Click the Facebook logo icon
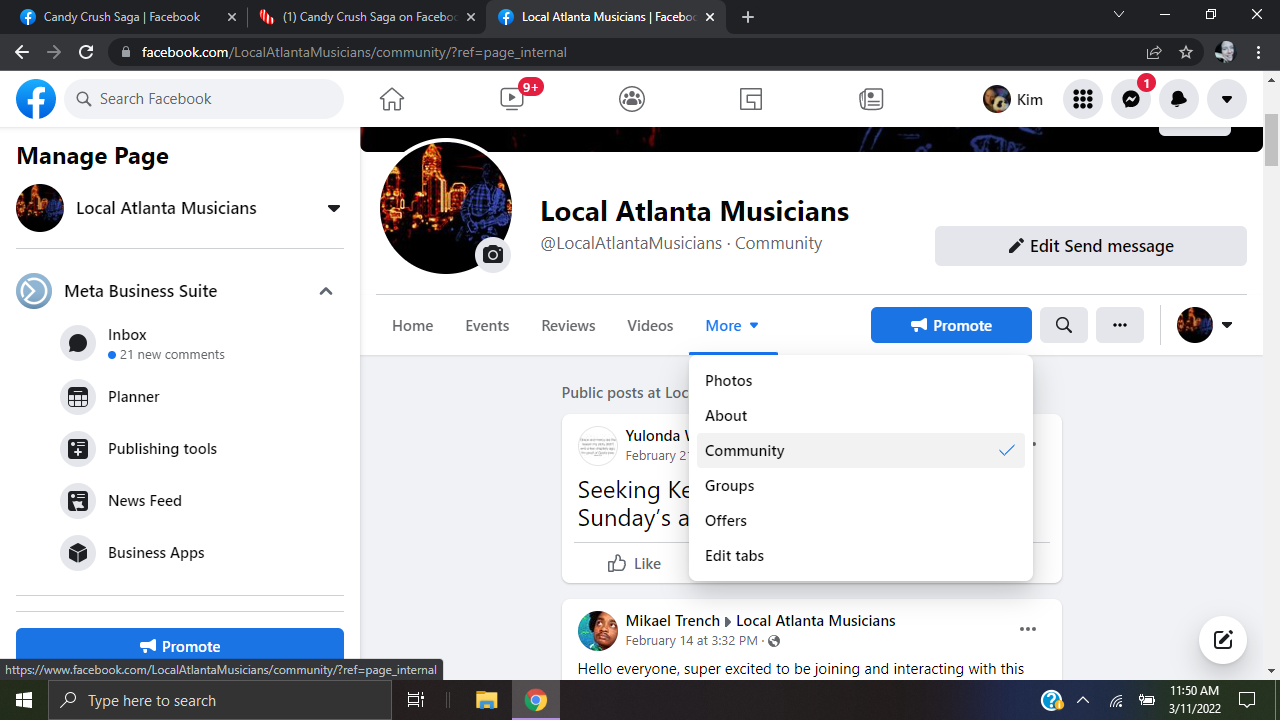The height and width of the screenshot is (720, 1280). pyautogui.click(x=36, y=99)
